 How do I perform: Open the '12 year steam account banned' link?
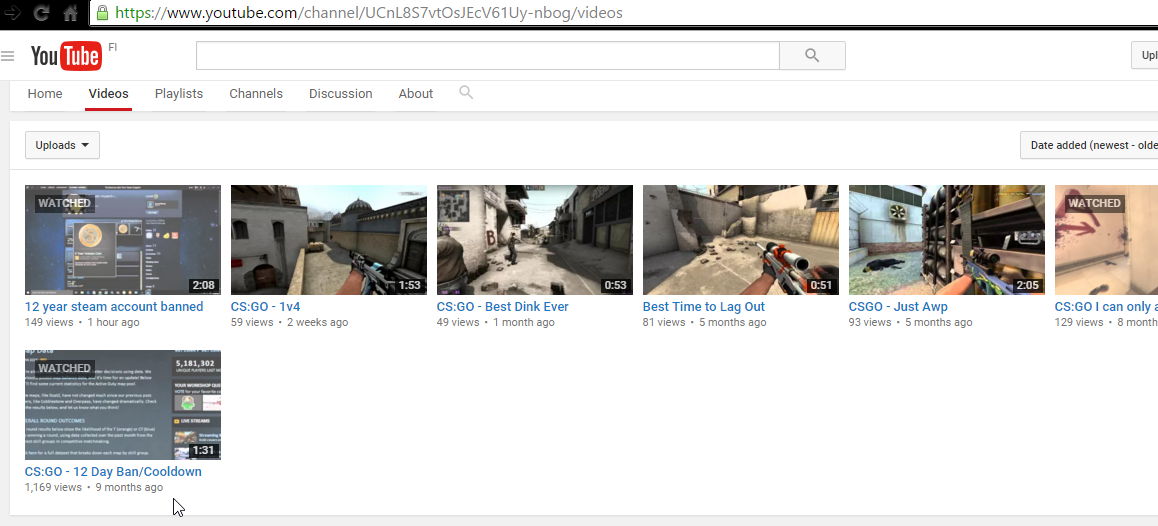tap(114, 307)
